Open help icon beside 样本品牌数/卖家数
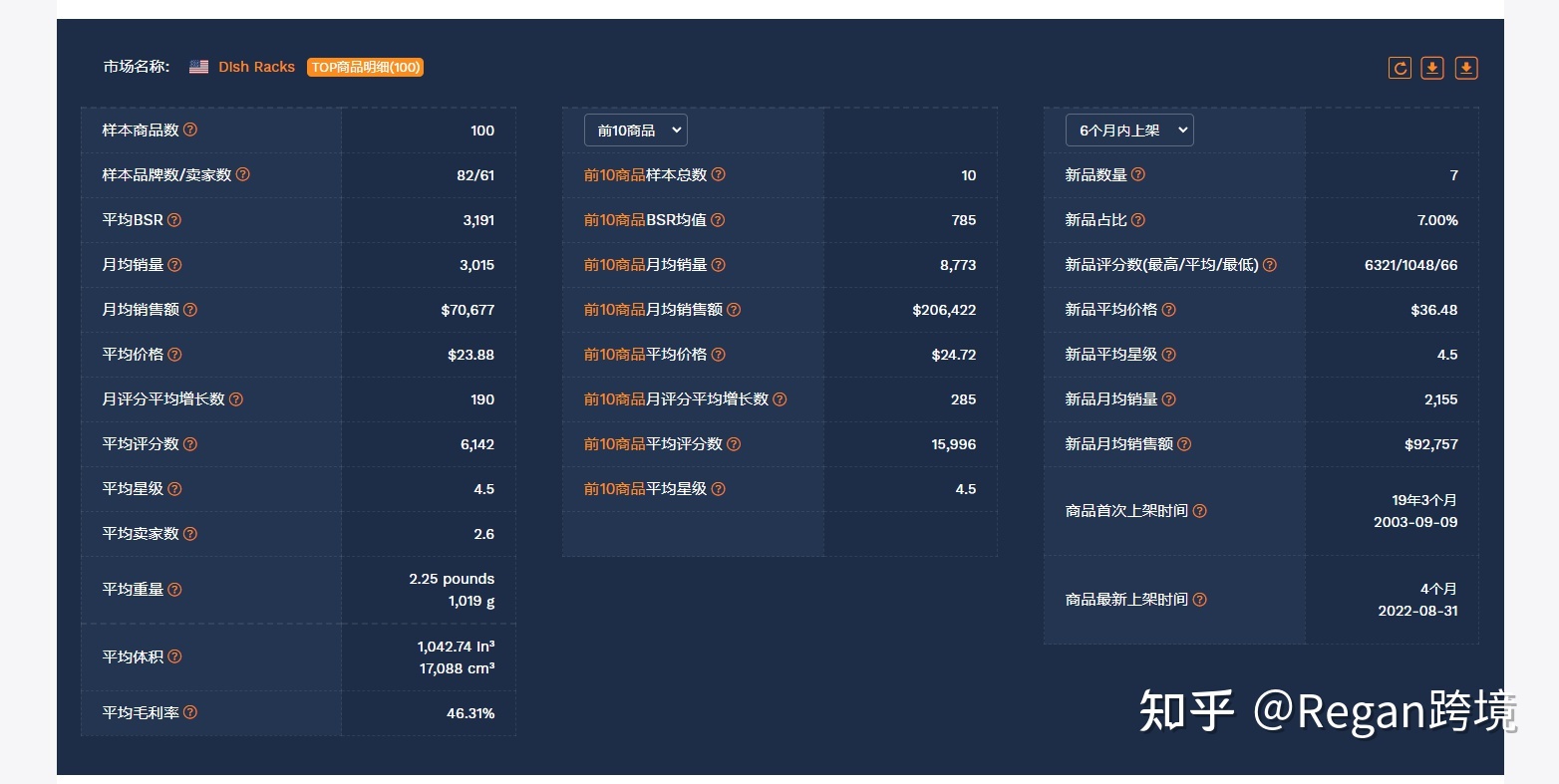Viewport: 1559px width, 784px height. click(x=243, y=174)
